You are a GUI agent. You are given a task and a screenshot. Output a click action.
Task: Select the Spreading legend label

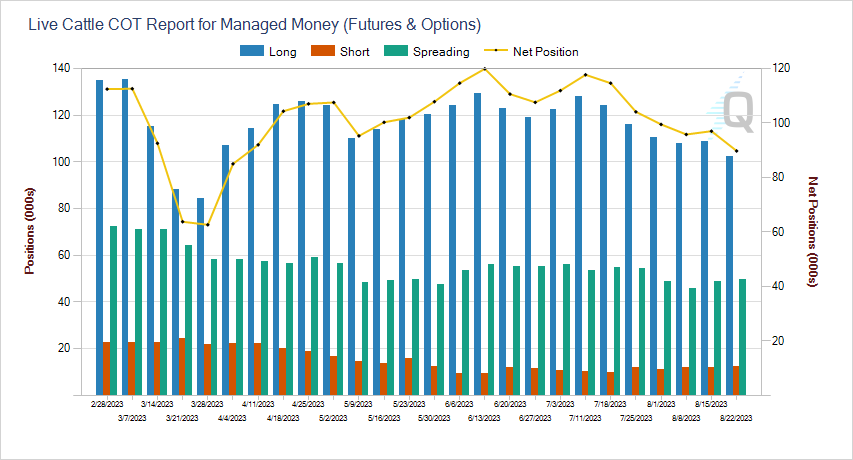(x=441, y=52)
